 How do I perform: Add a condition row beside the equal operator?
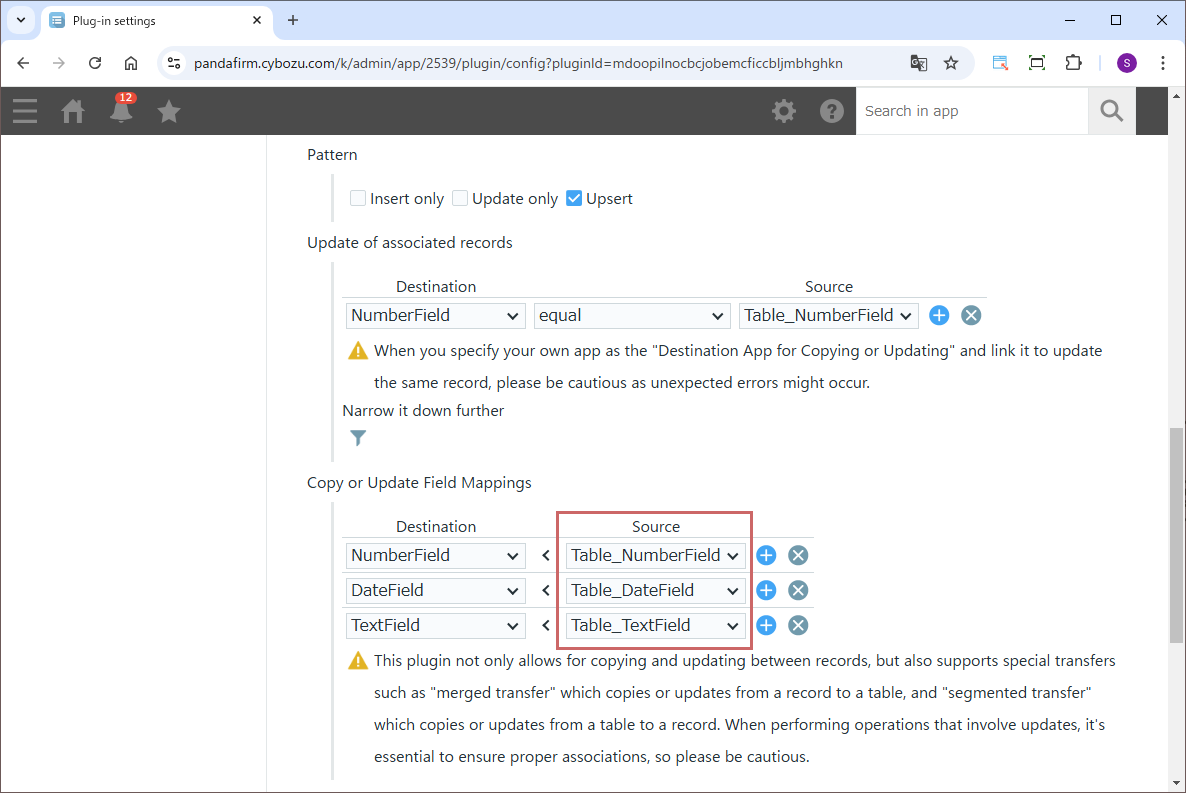click(x=939, y=315)
